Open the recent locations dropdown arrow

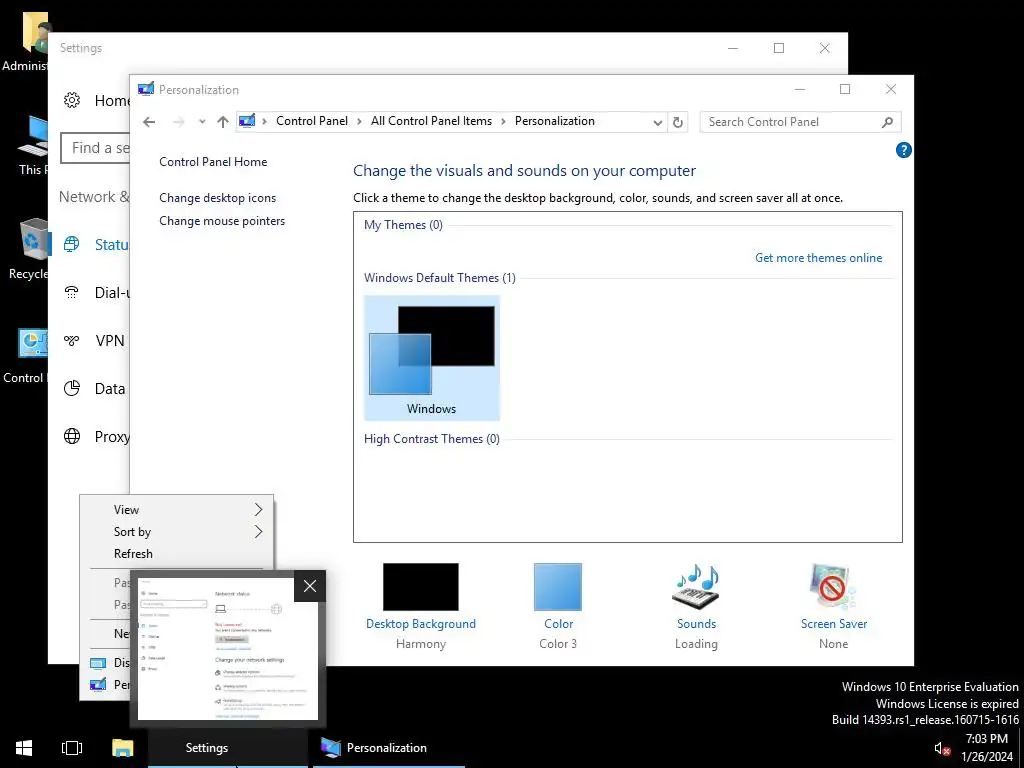coord(202,122)
